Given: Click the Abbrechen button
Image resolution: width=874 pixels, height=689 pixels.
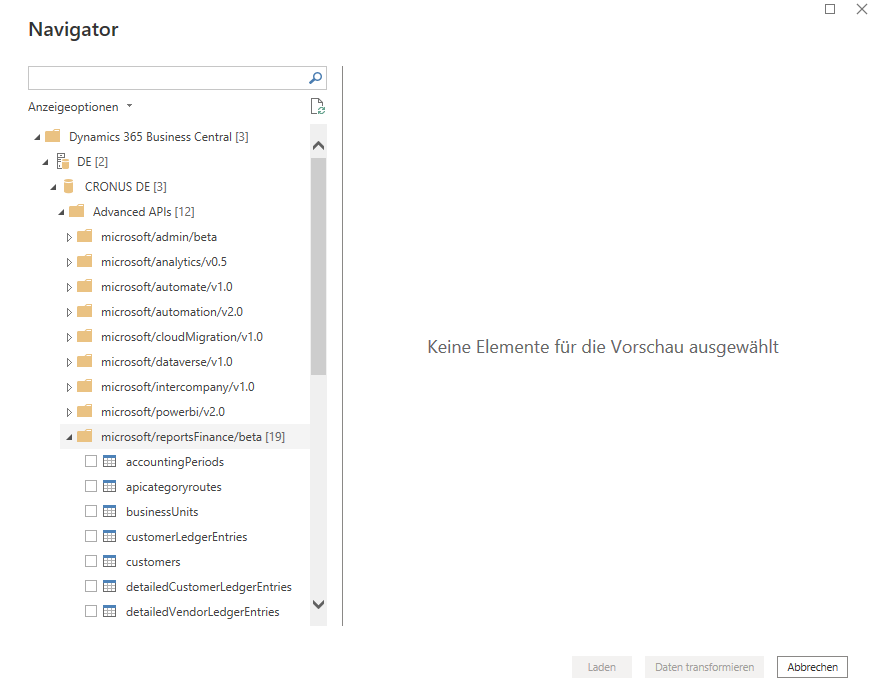Looking at the screenshot, I should [x=812, y=667].
